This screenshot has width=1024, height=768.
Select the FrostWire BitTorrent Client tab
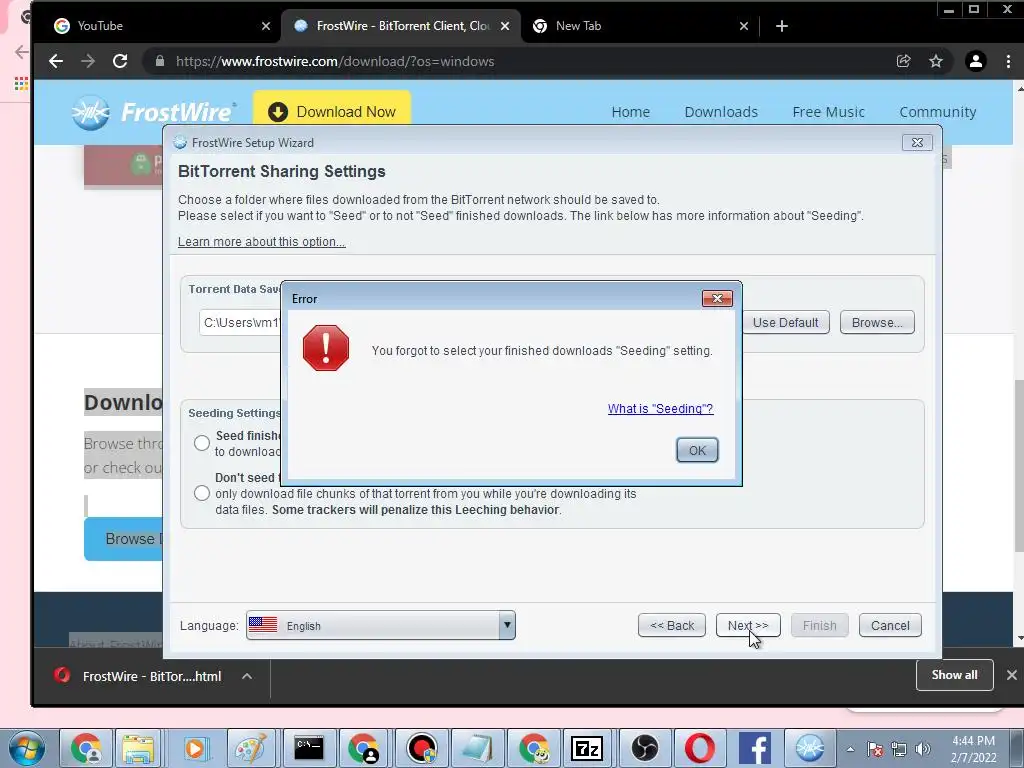click(400, 26)
